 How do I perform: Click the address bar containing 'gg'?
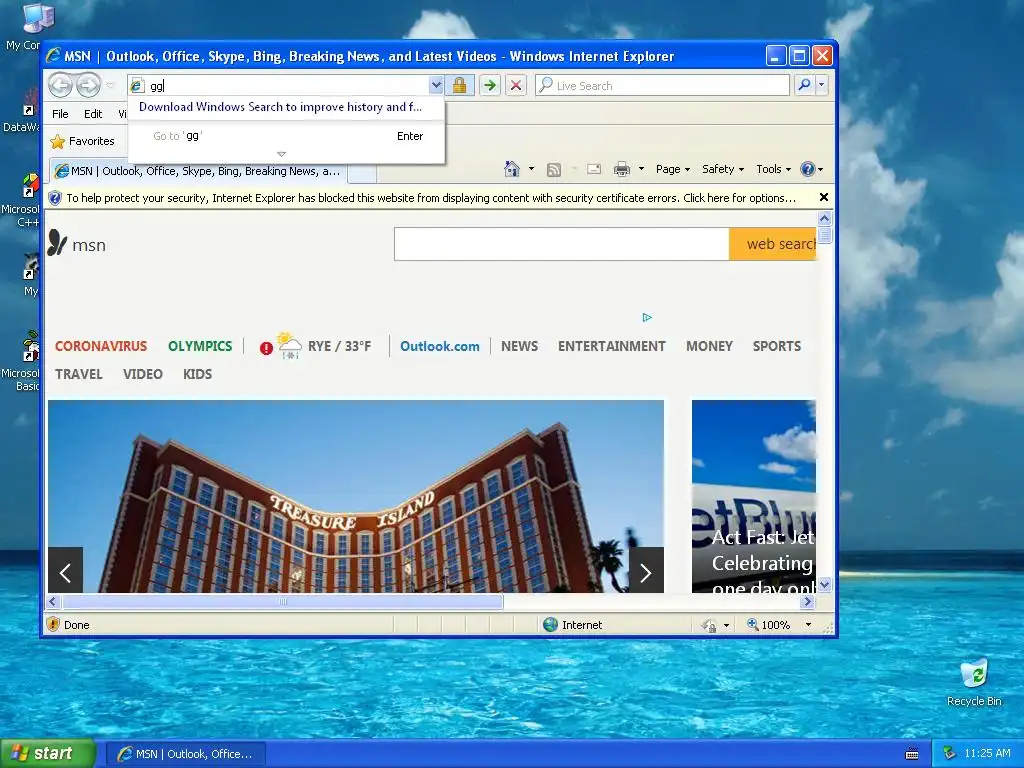(x=280, y=86)
